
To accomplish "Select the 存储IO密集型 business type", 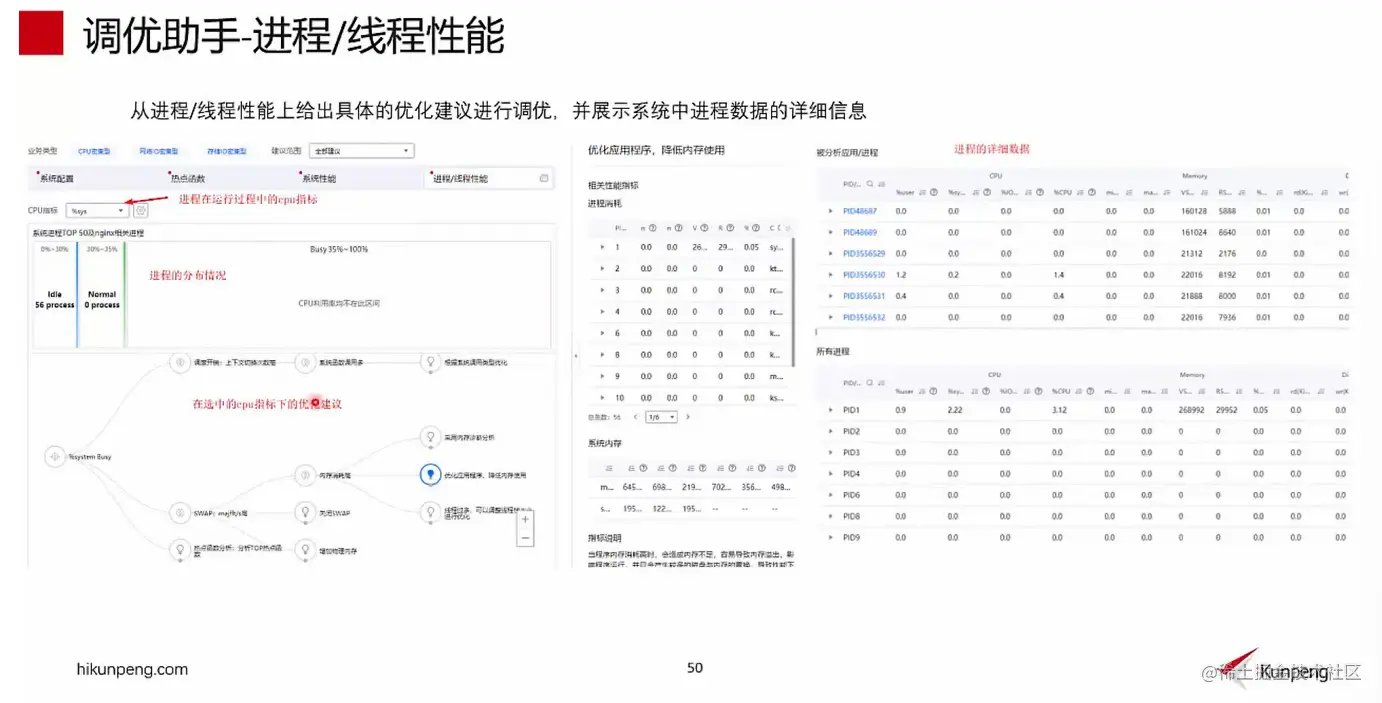I will 227,151.
